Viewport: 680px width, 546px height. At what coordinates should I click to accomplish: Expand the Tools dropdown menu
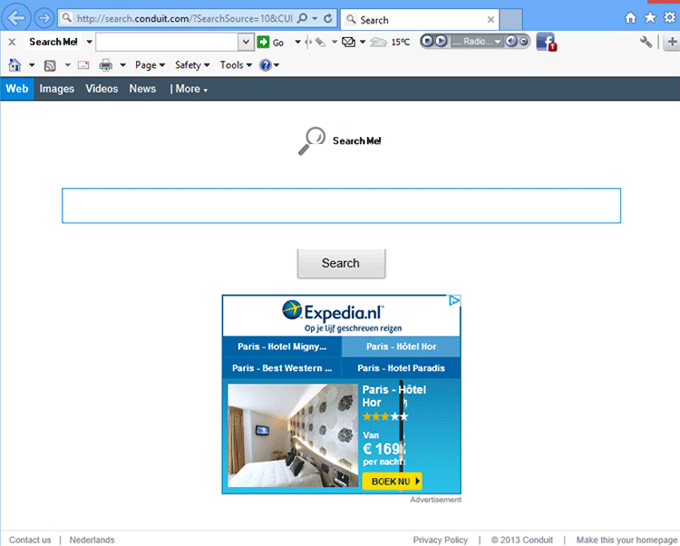click(236, 65)
